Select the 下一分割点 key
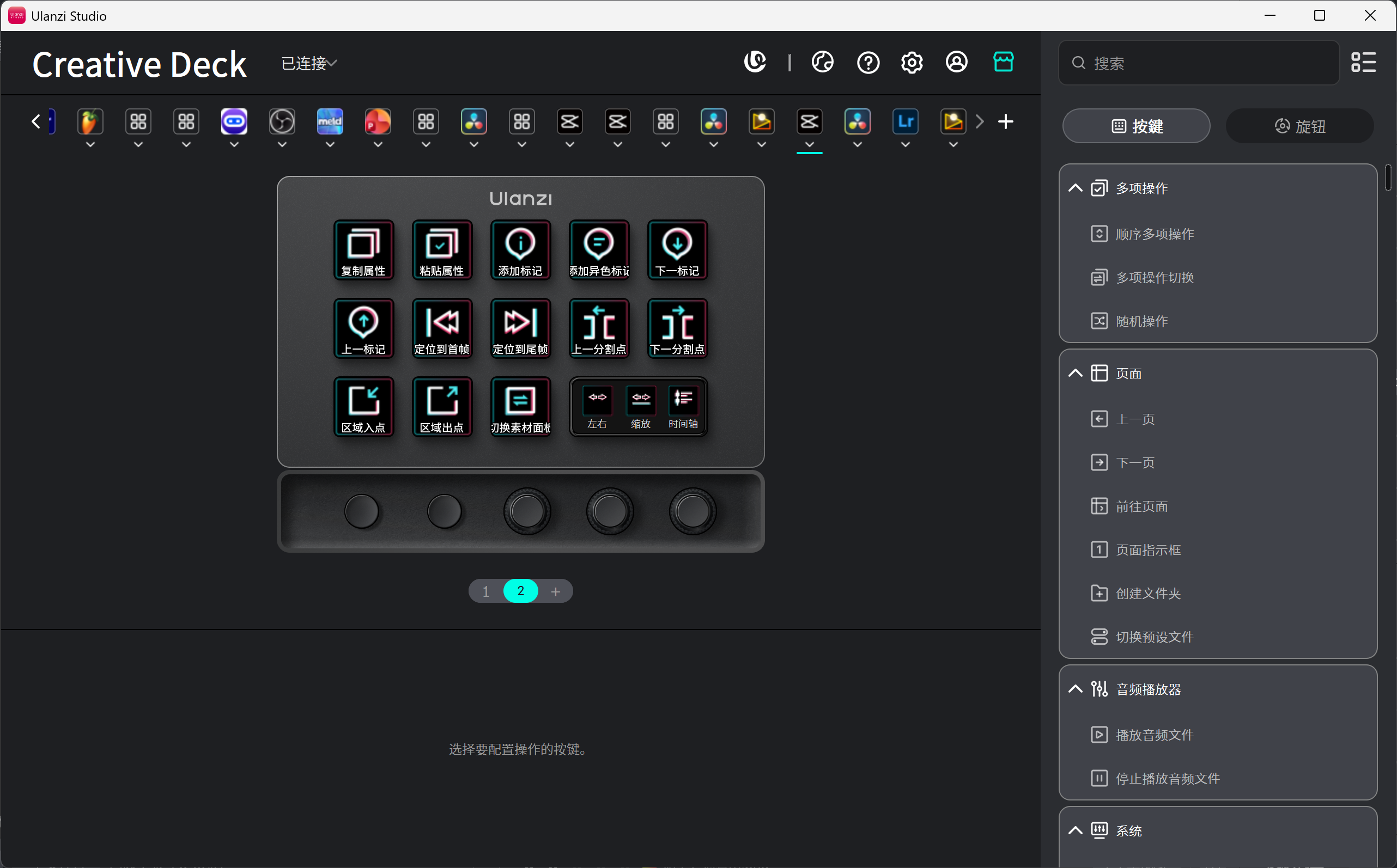Screen dimensions: 1397x868 coord(677,328)
